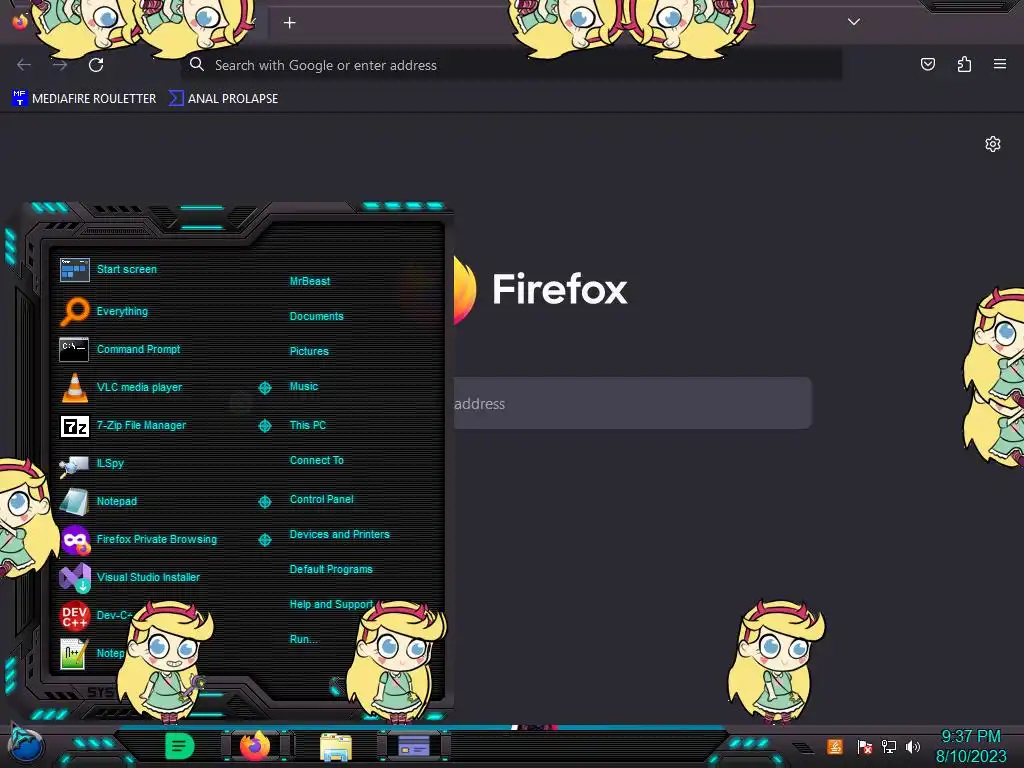The width and height of the screenshot is (1024, 768).
Task: List all tabs dropdown chevron
Action: coord(854,22)
